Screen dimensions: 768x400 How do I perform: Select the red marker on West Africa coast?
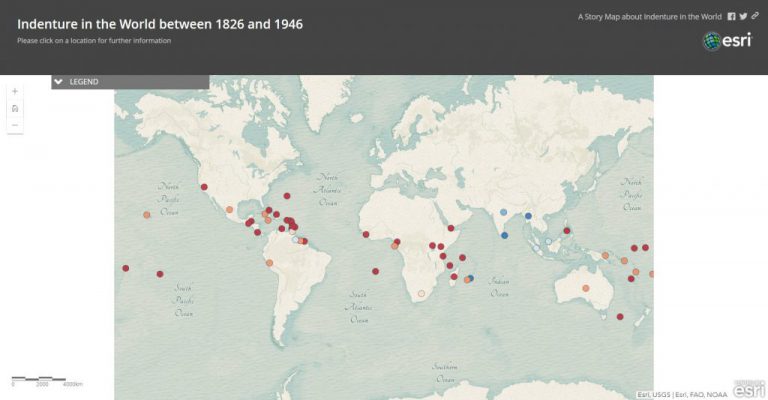coord(366,235)
